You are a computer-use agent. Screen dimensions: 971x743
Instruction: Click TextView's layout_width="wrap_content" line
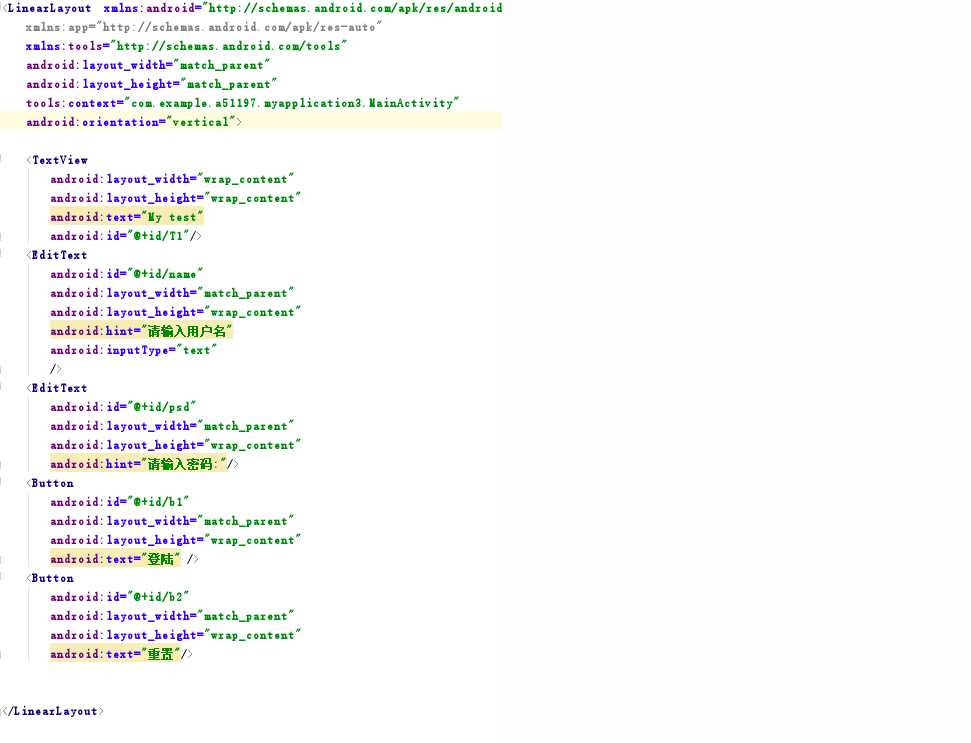click(172, 180)
